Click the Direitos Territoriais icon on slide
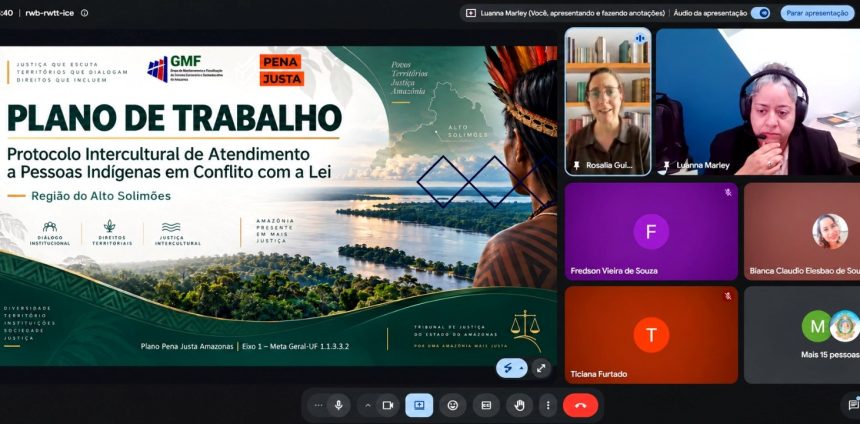 pyautogui.click(x=110, y=226)
